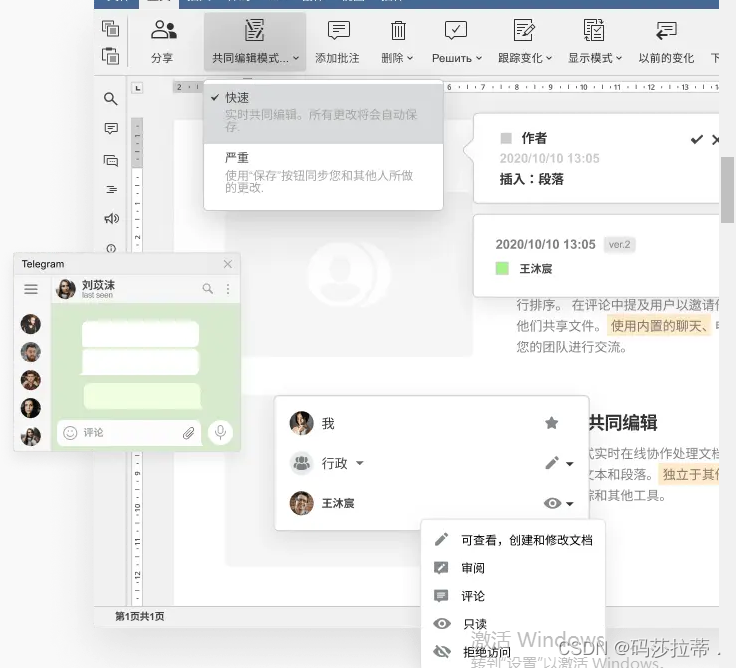Select the third contact avatar in Telegram
Image resolution: width=736 pixels, height=668 pixels.
coord(31,380)
